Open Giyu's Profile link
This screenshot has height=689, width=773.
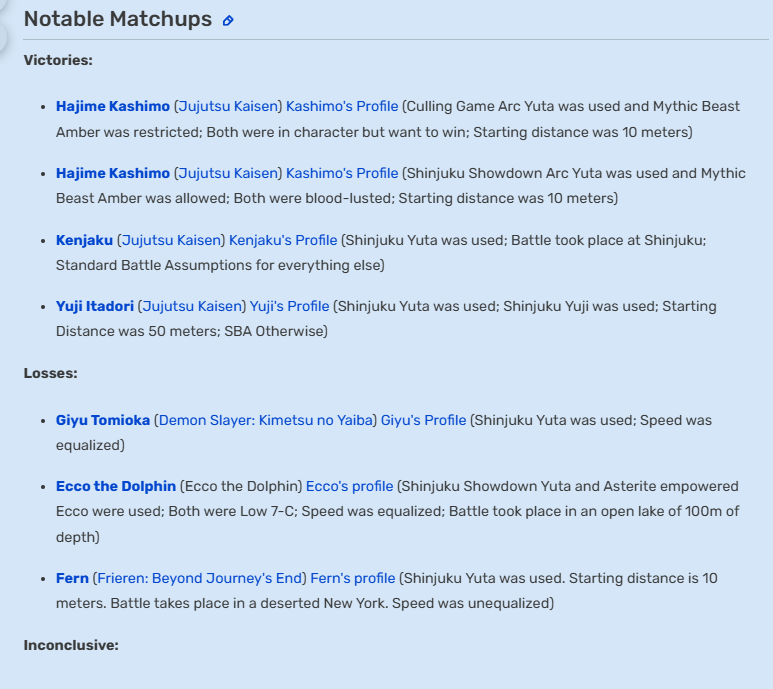(x=423, y=420)
